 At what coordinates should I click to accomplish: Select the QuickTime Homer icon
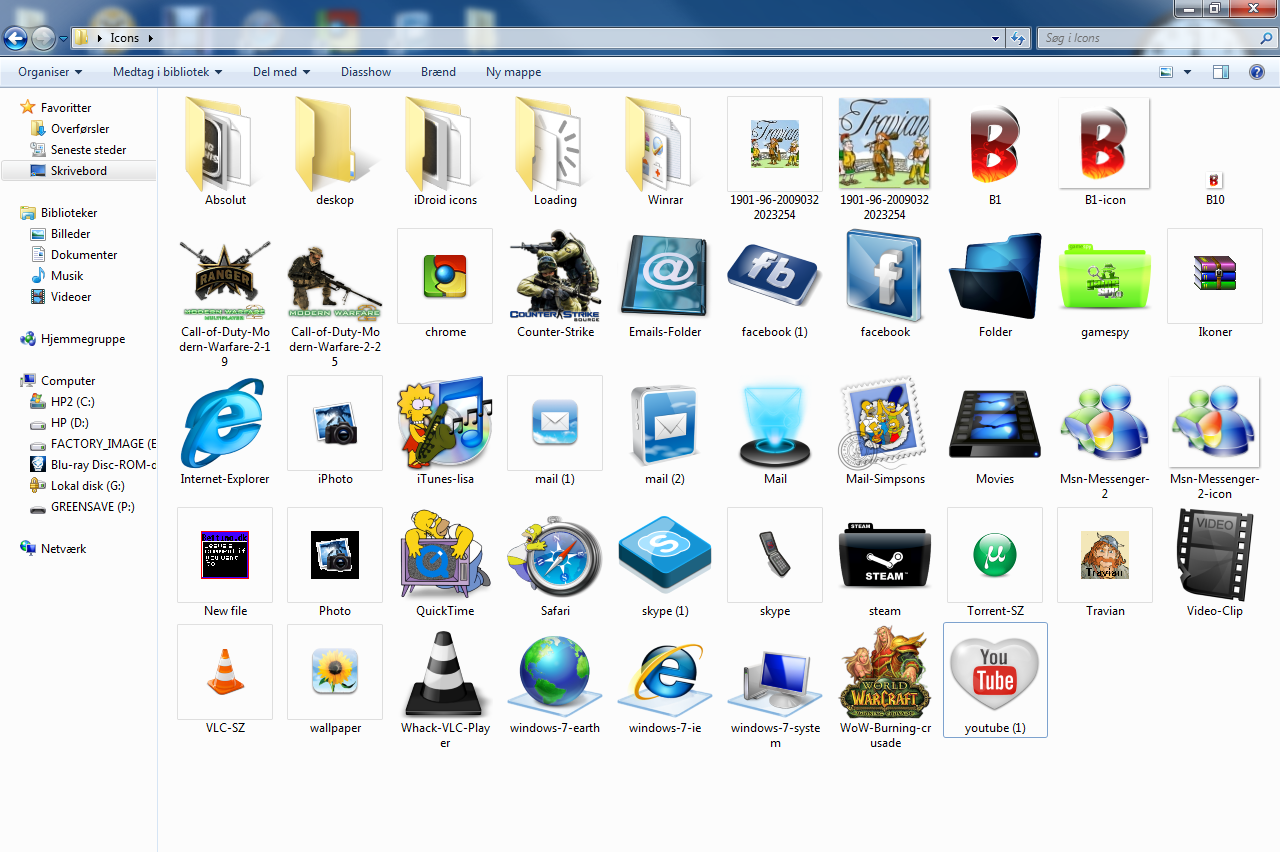tap(445, 555)
